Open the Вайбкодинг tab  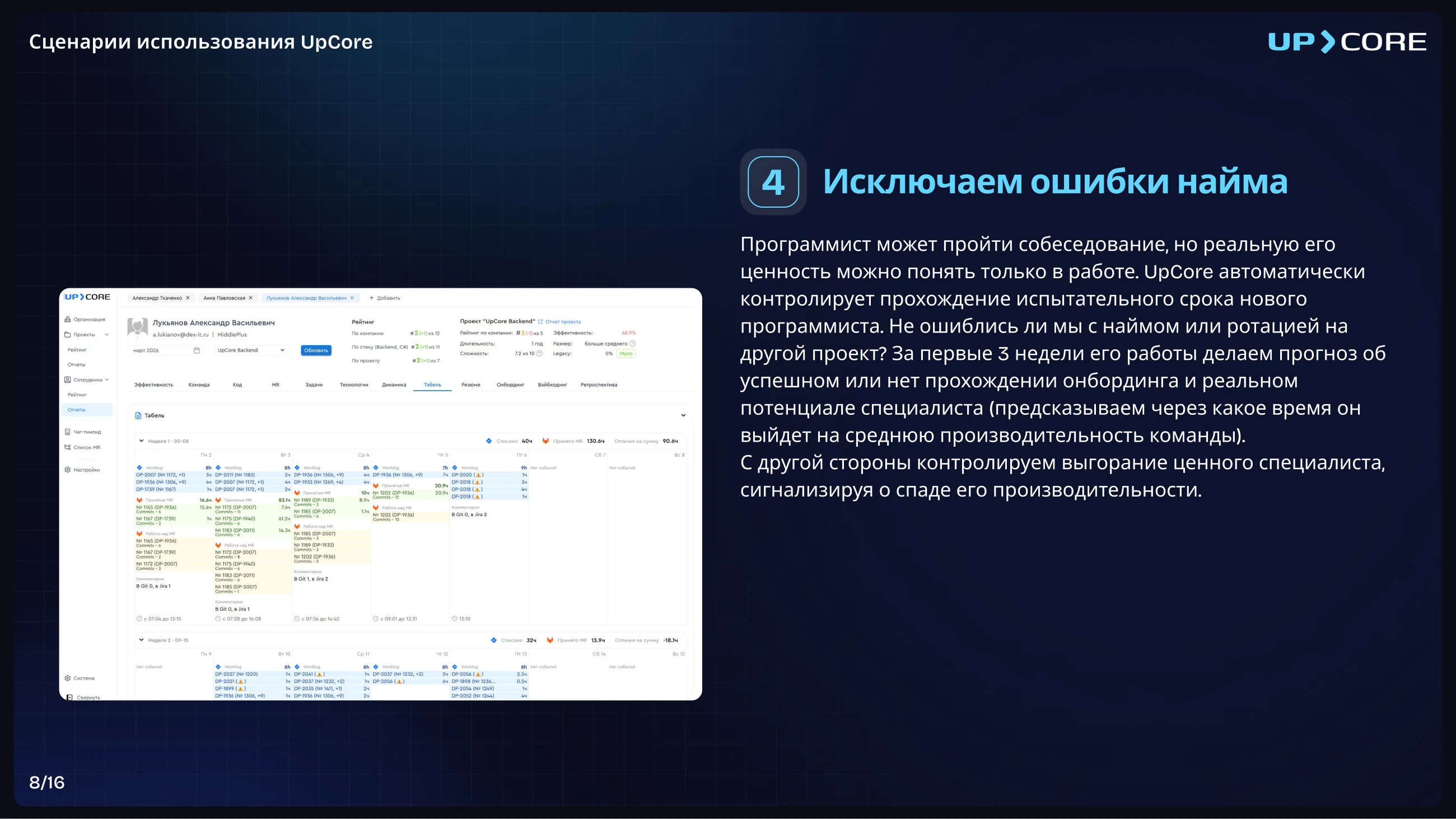[552, 385]
